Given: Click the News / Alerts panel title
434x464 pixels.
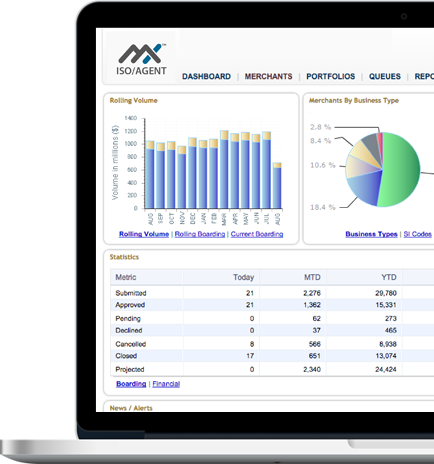Looking at the screenshot, I should [131, 408].
